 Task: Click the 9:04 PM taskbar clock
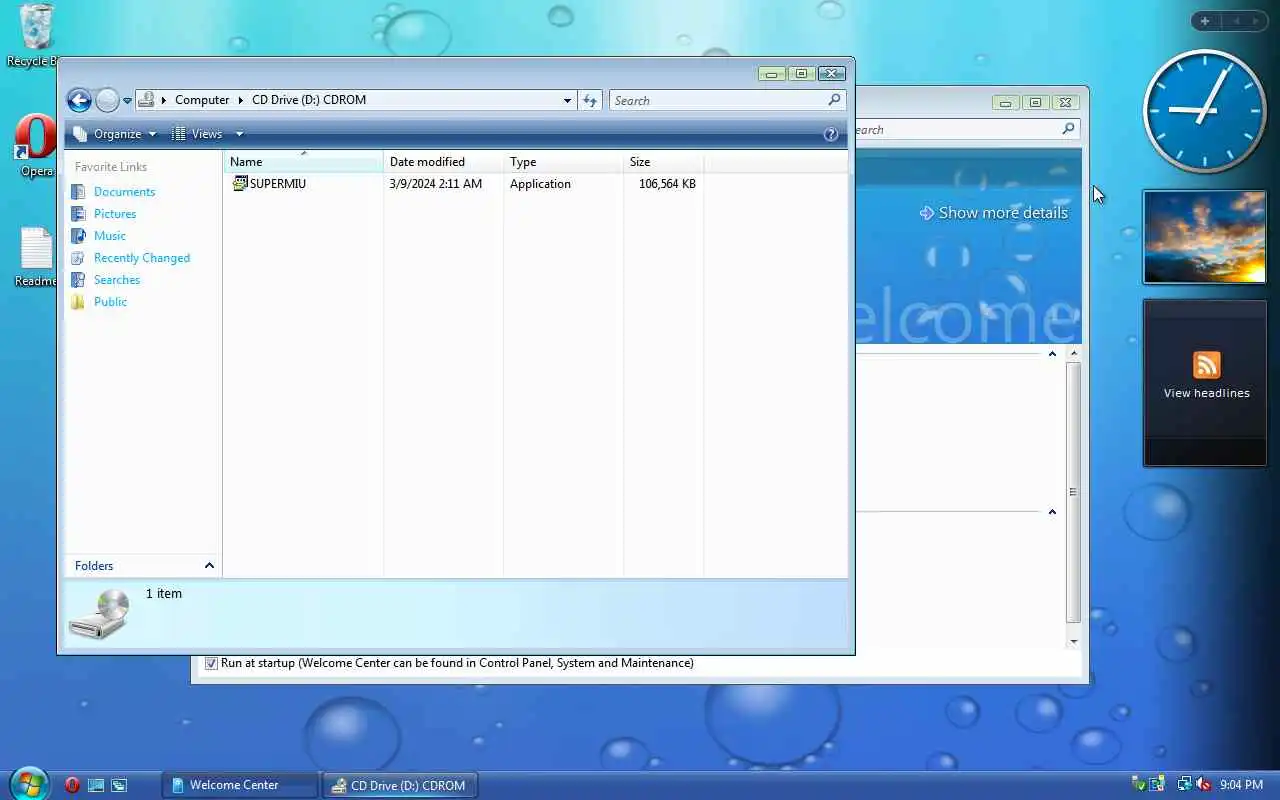(1241, 785)
